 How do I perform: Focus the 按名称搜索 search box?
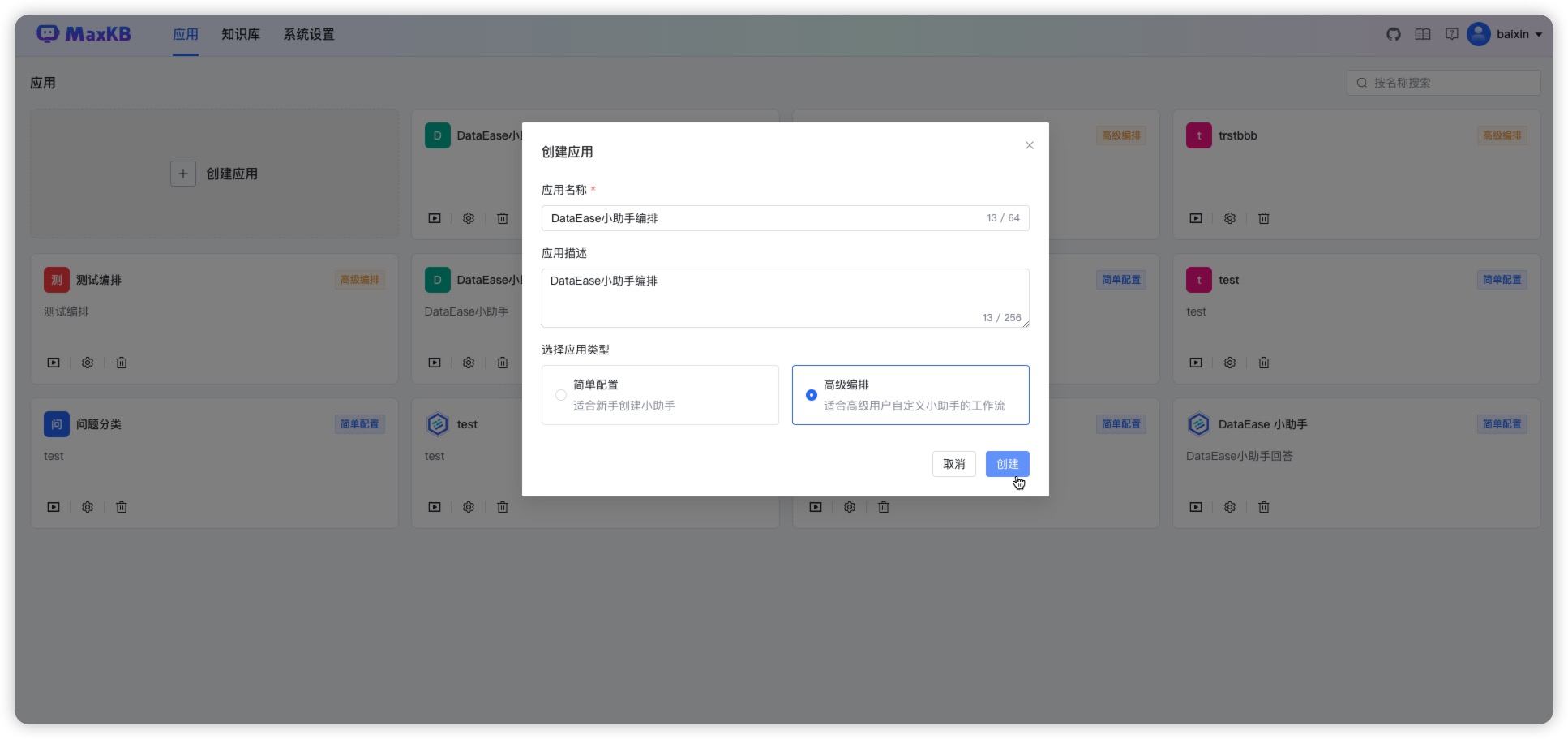click(1443, 83)
